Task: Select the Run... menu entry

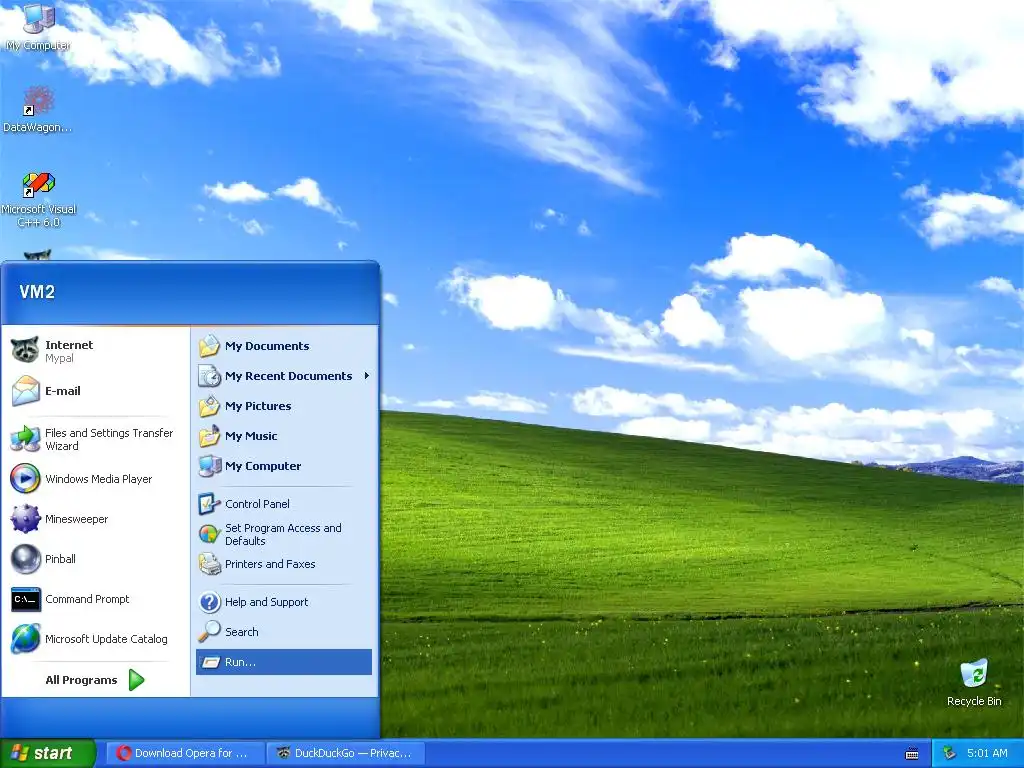Action: tap(284, 662)
